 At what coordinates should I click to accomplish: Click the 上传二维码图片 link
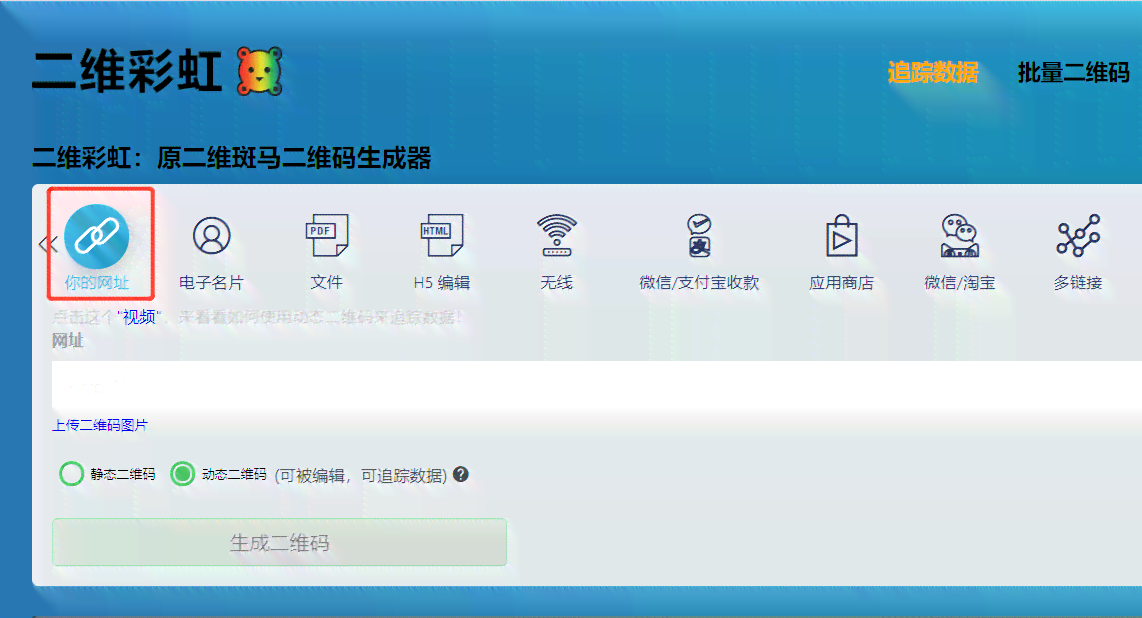pos(100,425)
